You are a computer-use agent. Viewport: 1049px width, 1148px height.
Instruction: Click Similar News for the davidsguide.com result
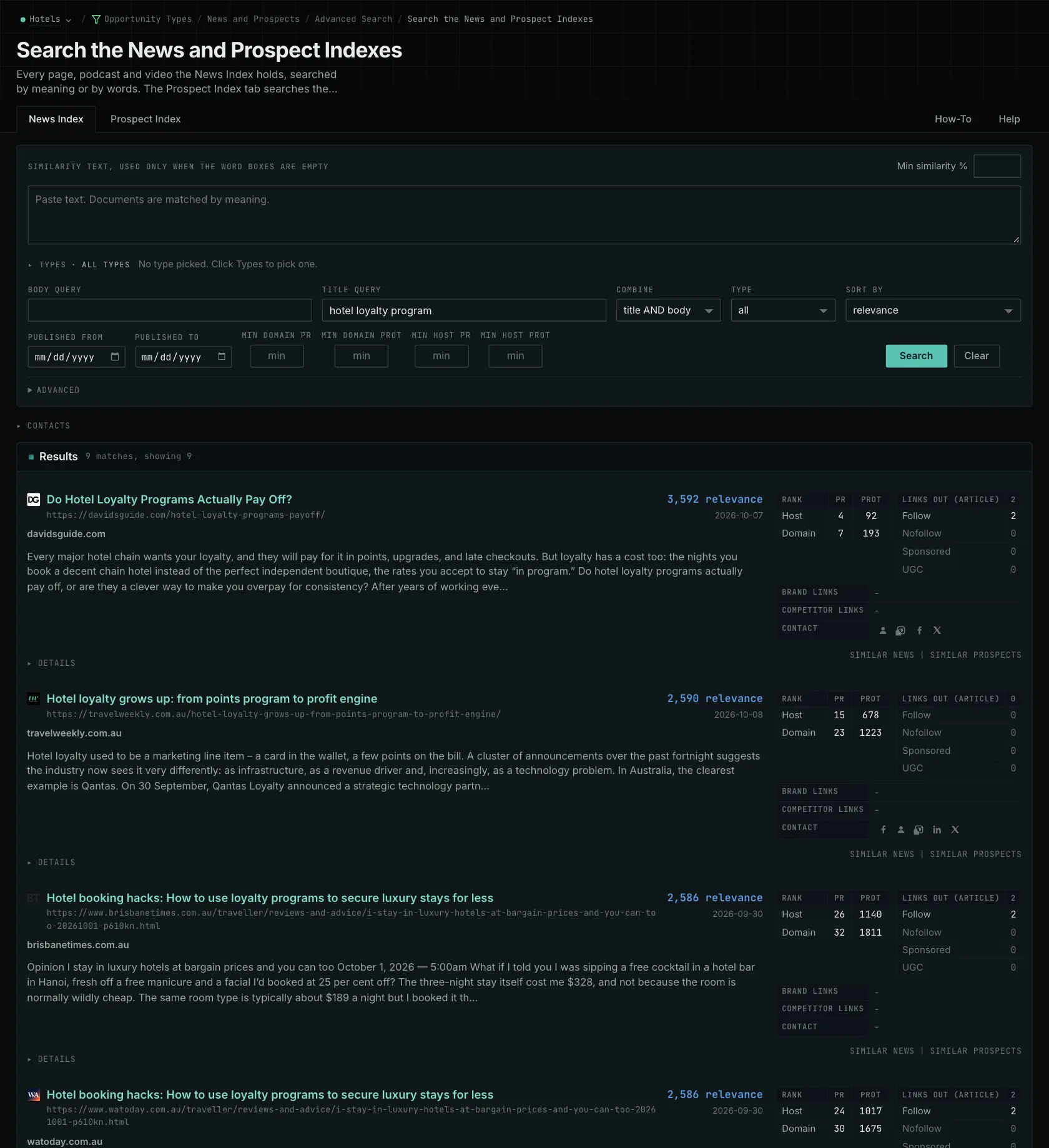[x=882, y=655]
